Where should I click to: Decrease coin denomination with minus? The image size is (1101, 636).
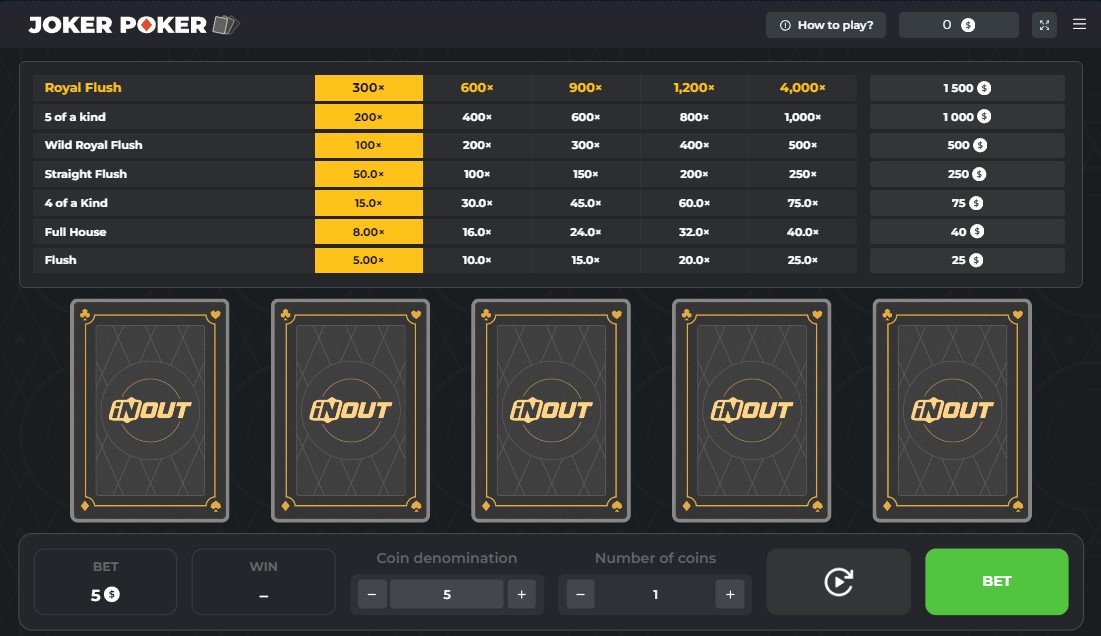(x=372, y=594)
